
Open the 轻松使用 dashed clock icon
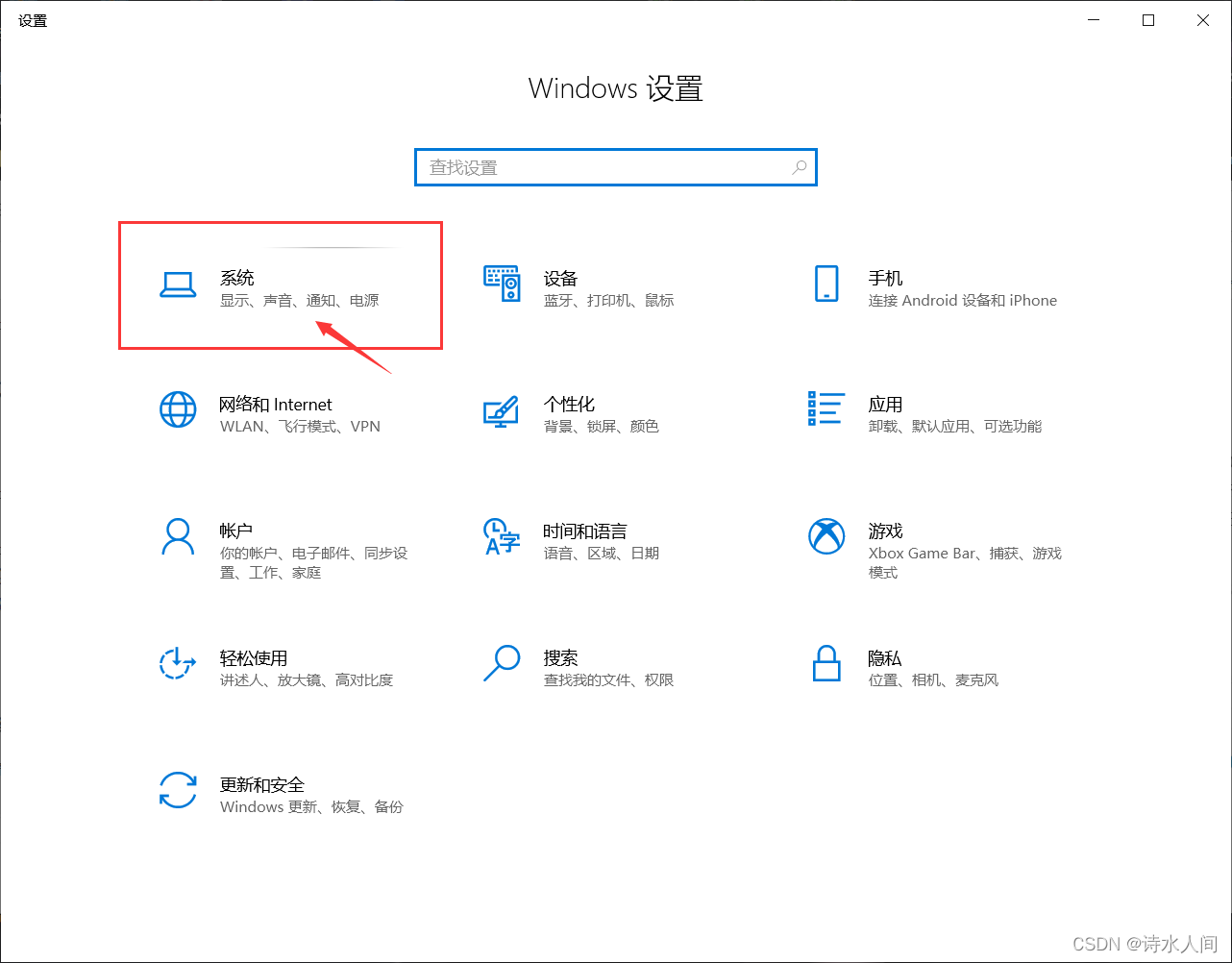178,663
